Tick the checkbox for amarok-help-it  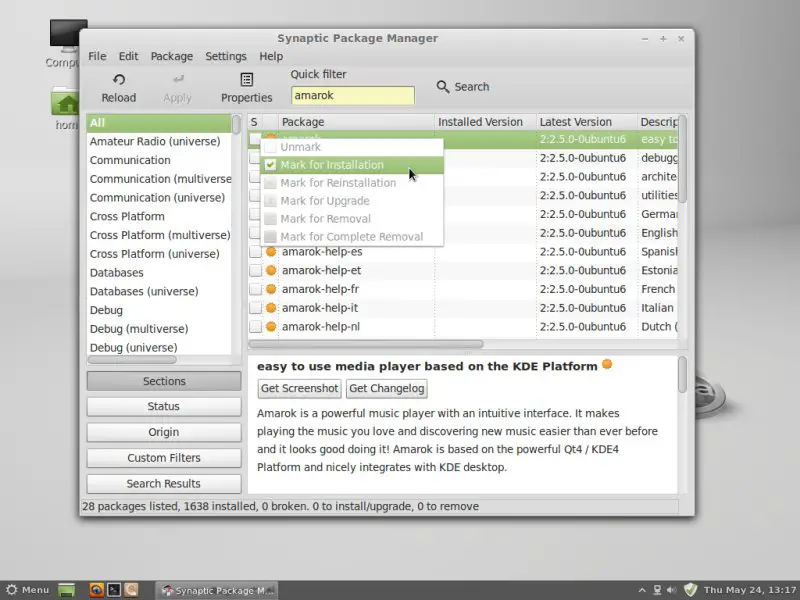pos(255,308)
